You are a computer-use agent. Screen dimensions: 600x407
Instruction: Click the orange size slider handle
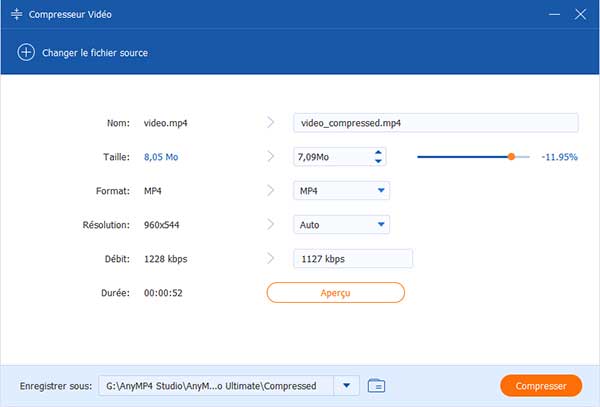(x=511, y=157)
